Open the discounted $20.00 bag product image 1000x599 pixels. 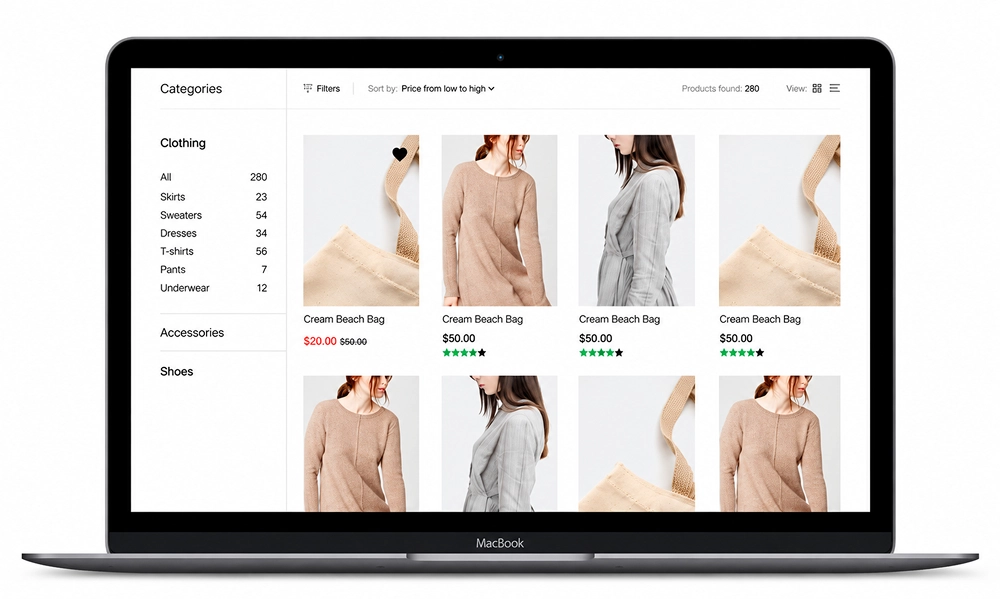[361, 220]
